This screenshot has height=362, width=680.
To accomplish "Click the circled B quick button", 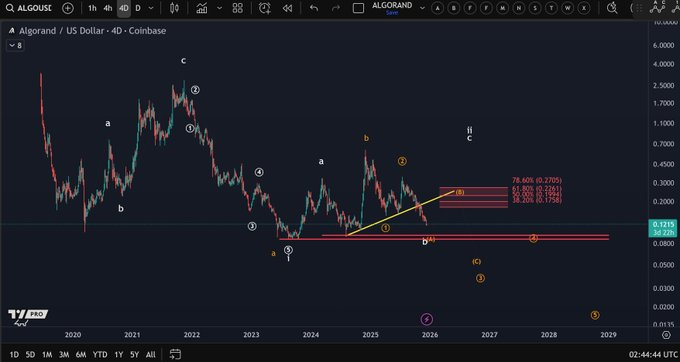I will coord(454,8).
